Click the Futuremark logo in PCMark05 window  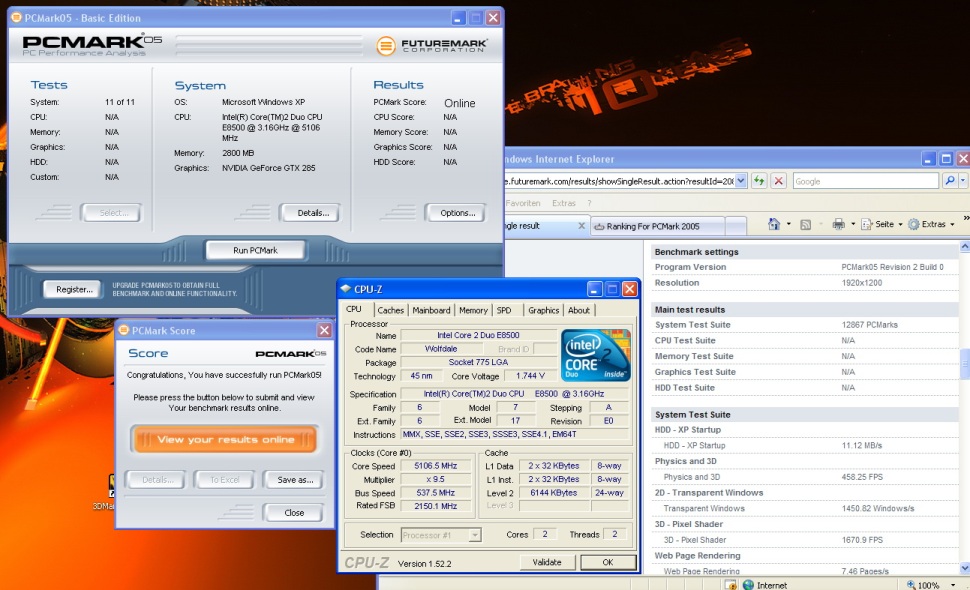click(x=431, y=45)
